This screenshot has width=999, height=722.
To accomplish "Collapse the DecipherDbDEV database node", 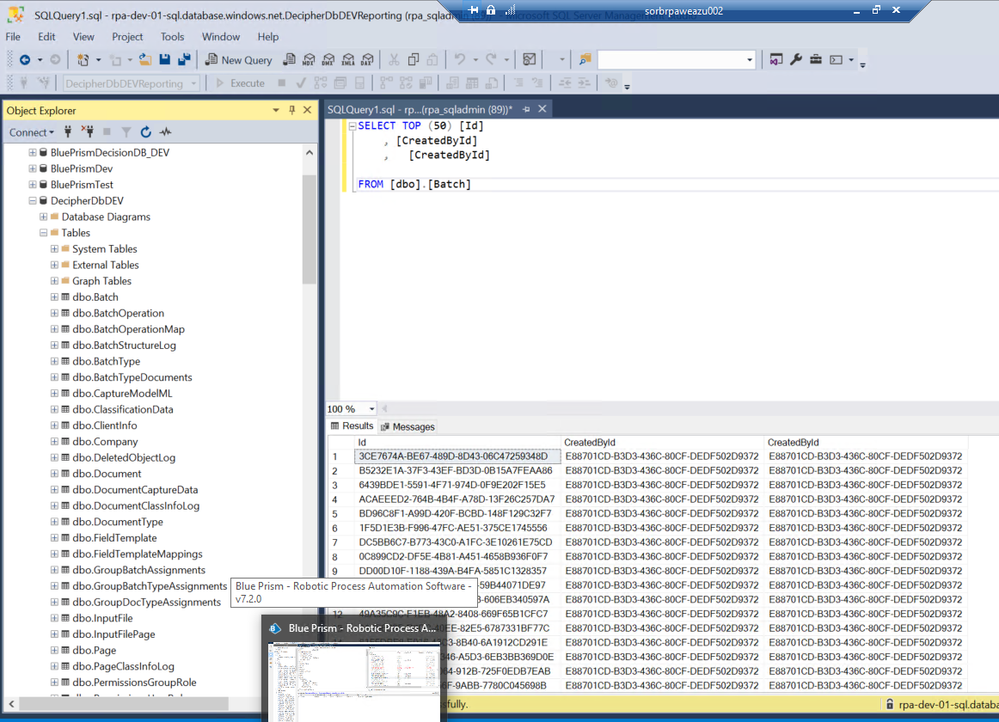I will pos(33,201).
